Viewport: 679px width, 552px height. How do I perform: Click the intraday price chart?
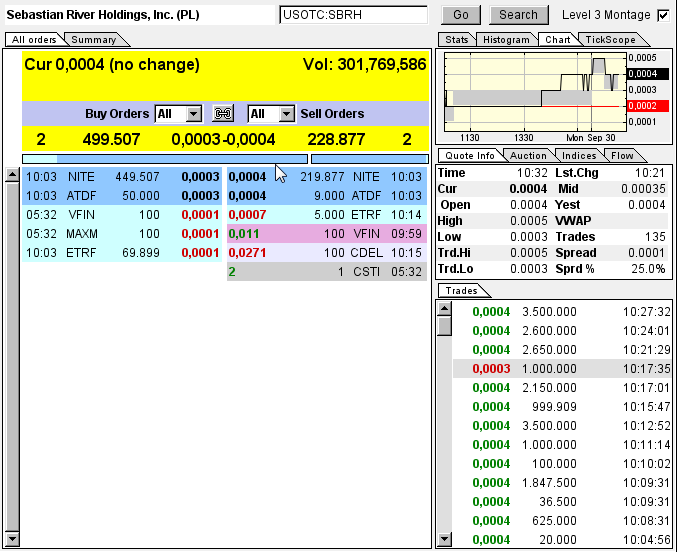(536, 92)
